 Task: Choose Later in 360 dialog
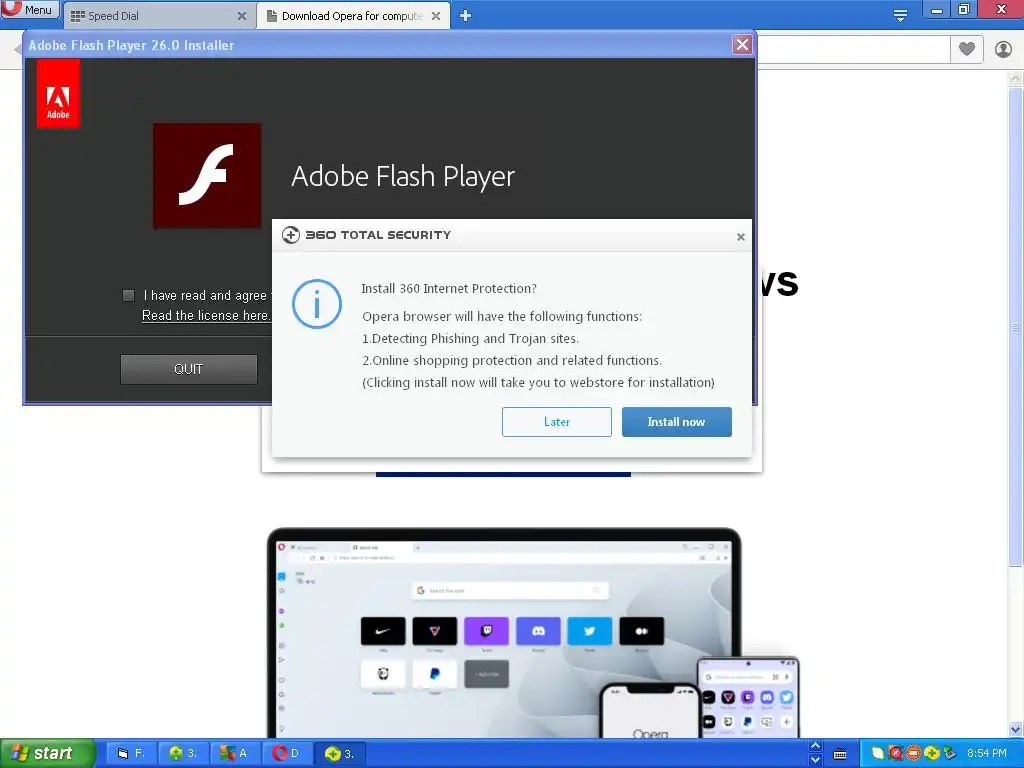tap(556, 422)
